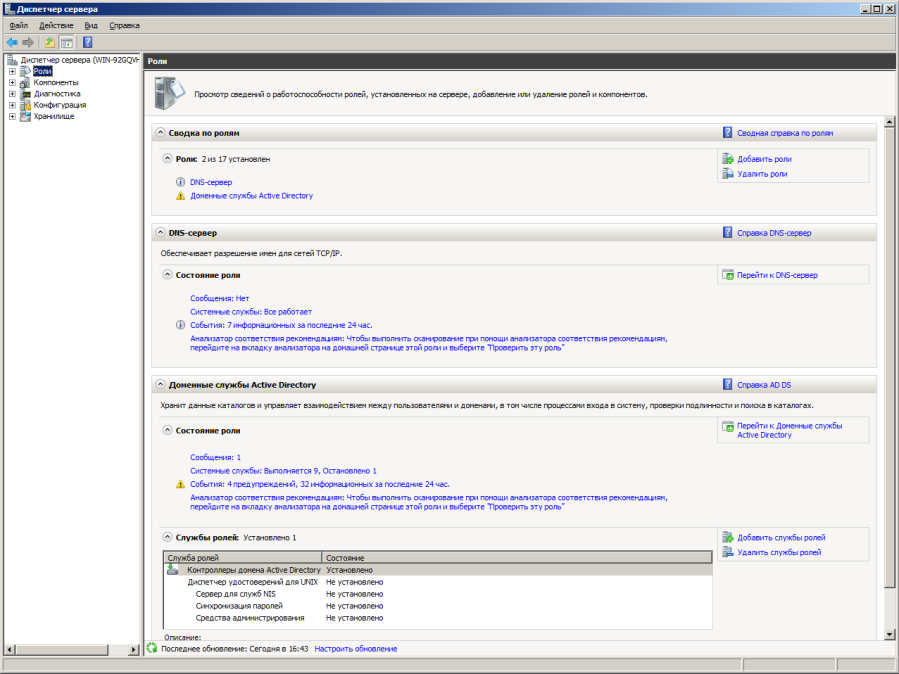Click the Добавить службы ролей link
This screenshot has height=674, width=899.
(x=781, y=538)
